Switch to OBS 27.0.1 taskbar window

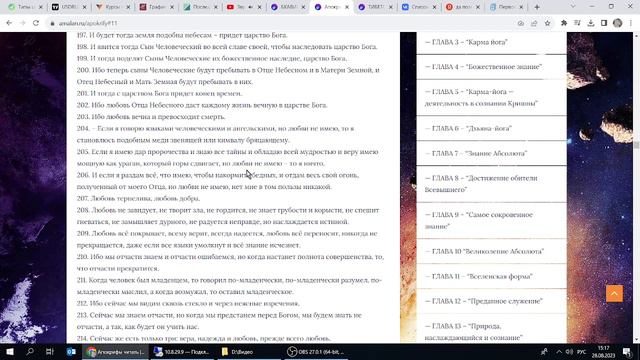pyautogui.click(x=315, y=351)
